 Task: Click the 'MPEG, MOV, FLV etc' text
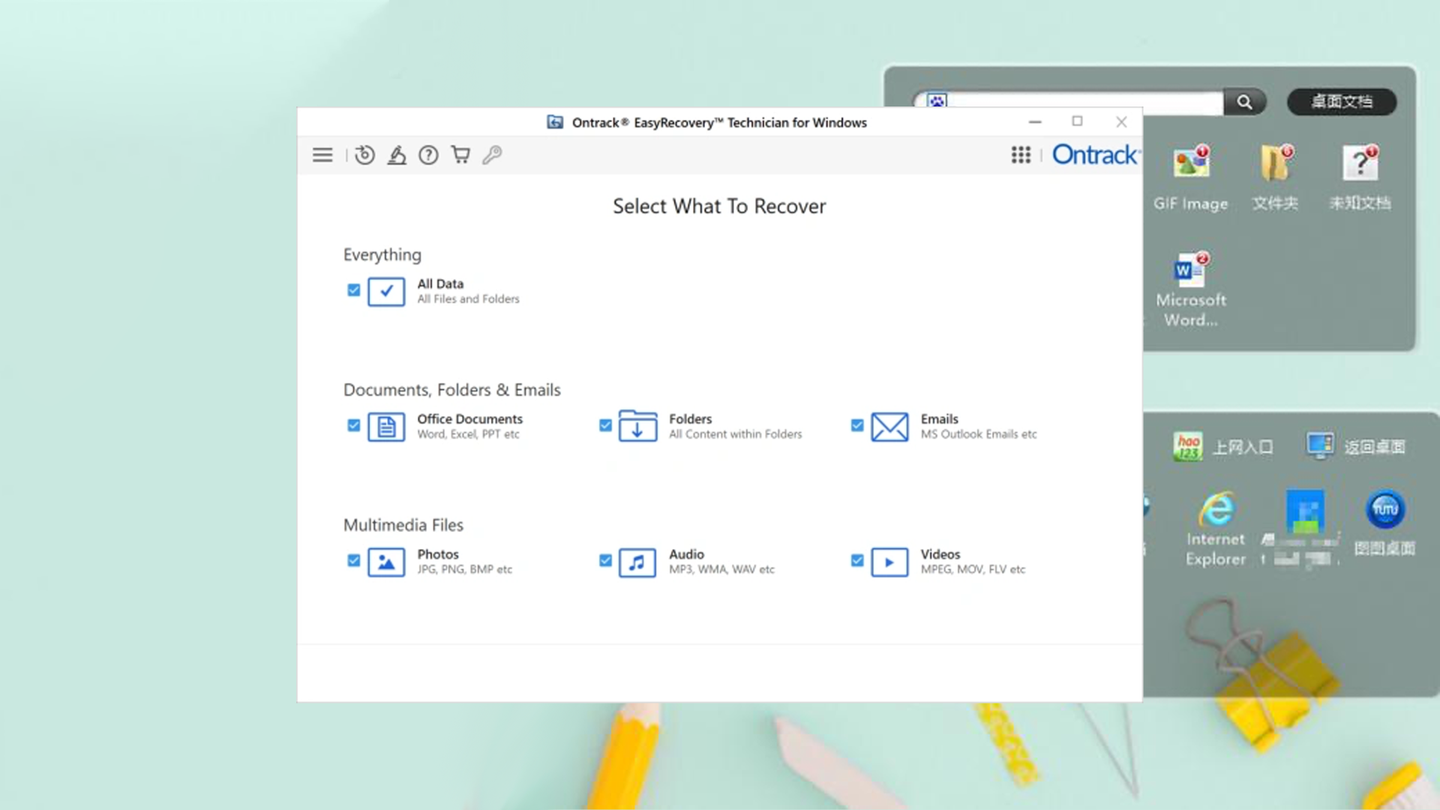click(973, 569)
